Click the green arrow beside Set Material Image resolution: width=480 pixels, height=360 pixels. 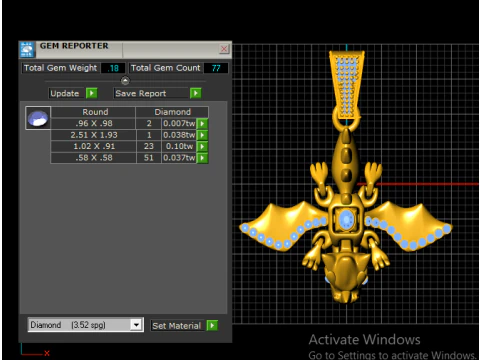pyautogui.click(x=212, y=325)
